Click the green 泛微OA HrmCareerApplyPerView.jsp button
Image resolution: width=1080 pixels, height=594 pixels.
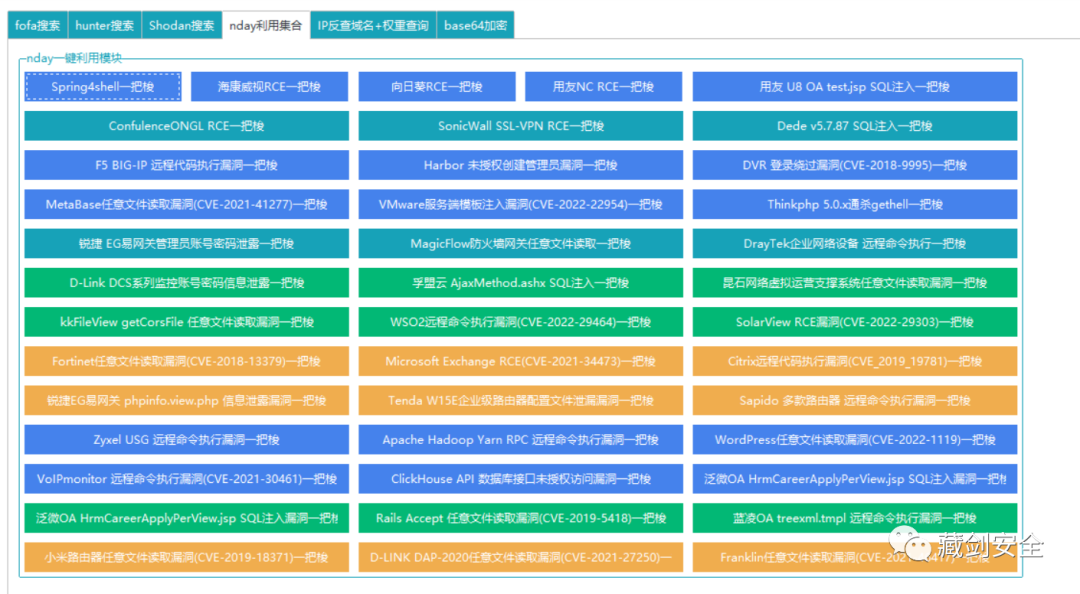[187, 519]
